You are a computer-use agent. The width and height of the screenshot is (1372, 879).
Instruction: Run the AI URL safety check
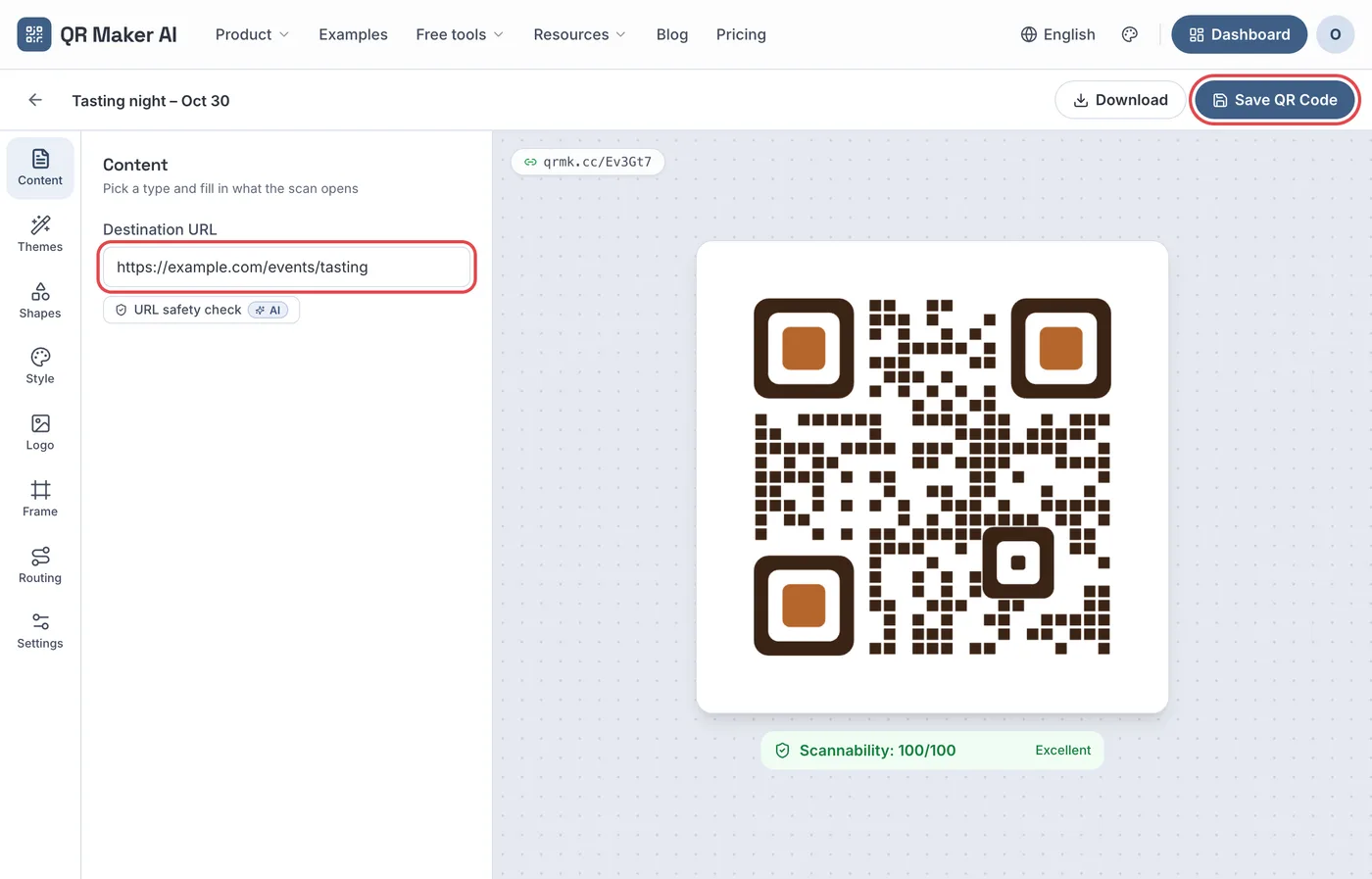[201, 310]
